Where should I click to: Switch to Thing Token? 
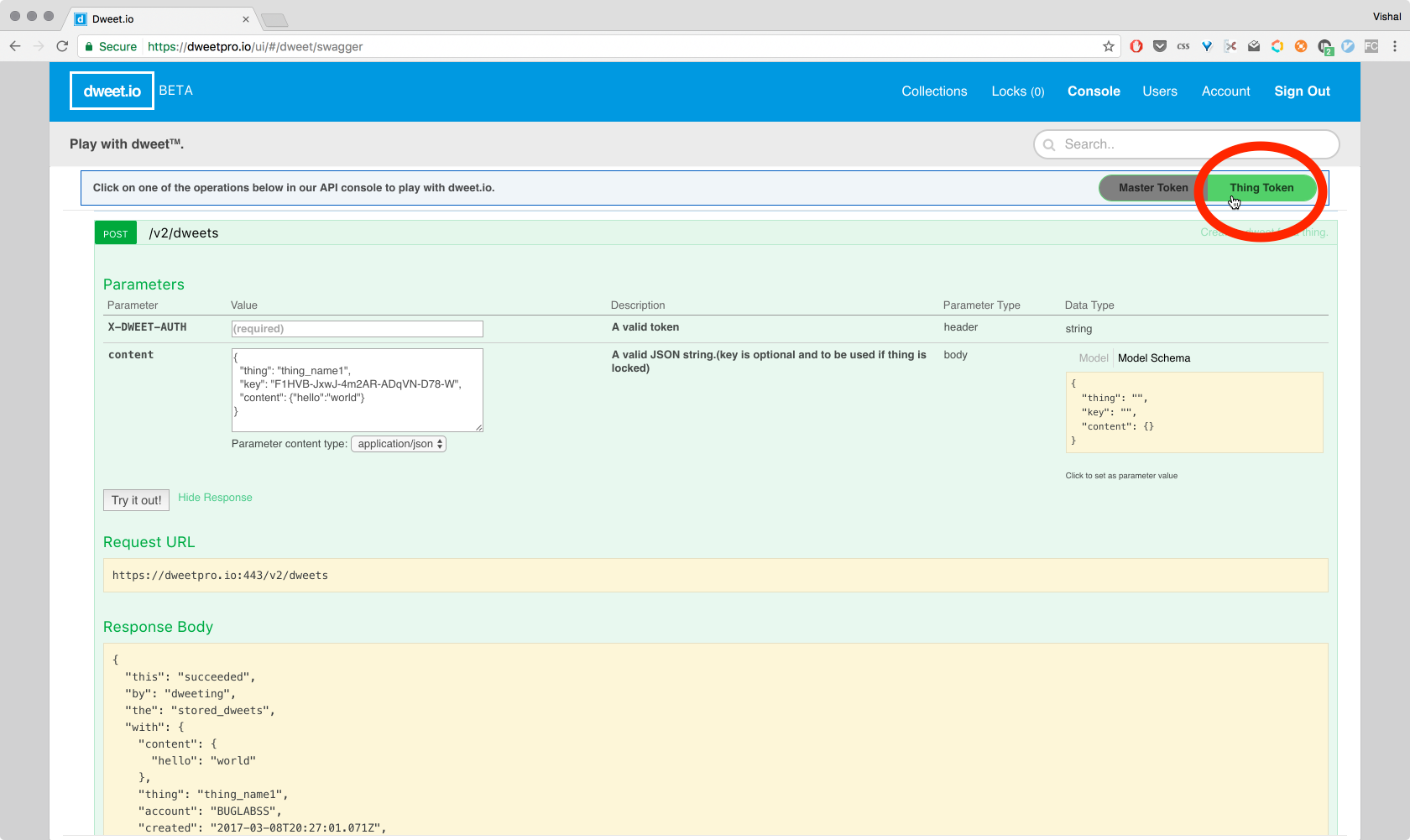(x=1261, y=188)
